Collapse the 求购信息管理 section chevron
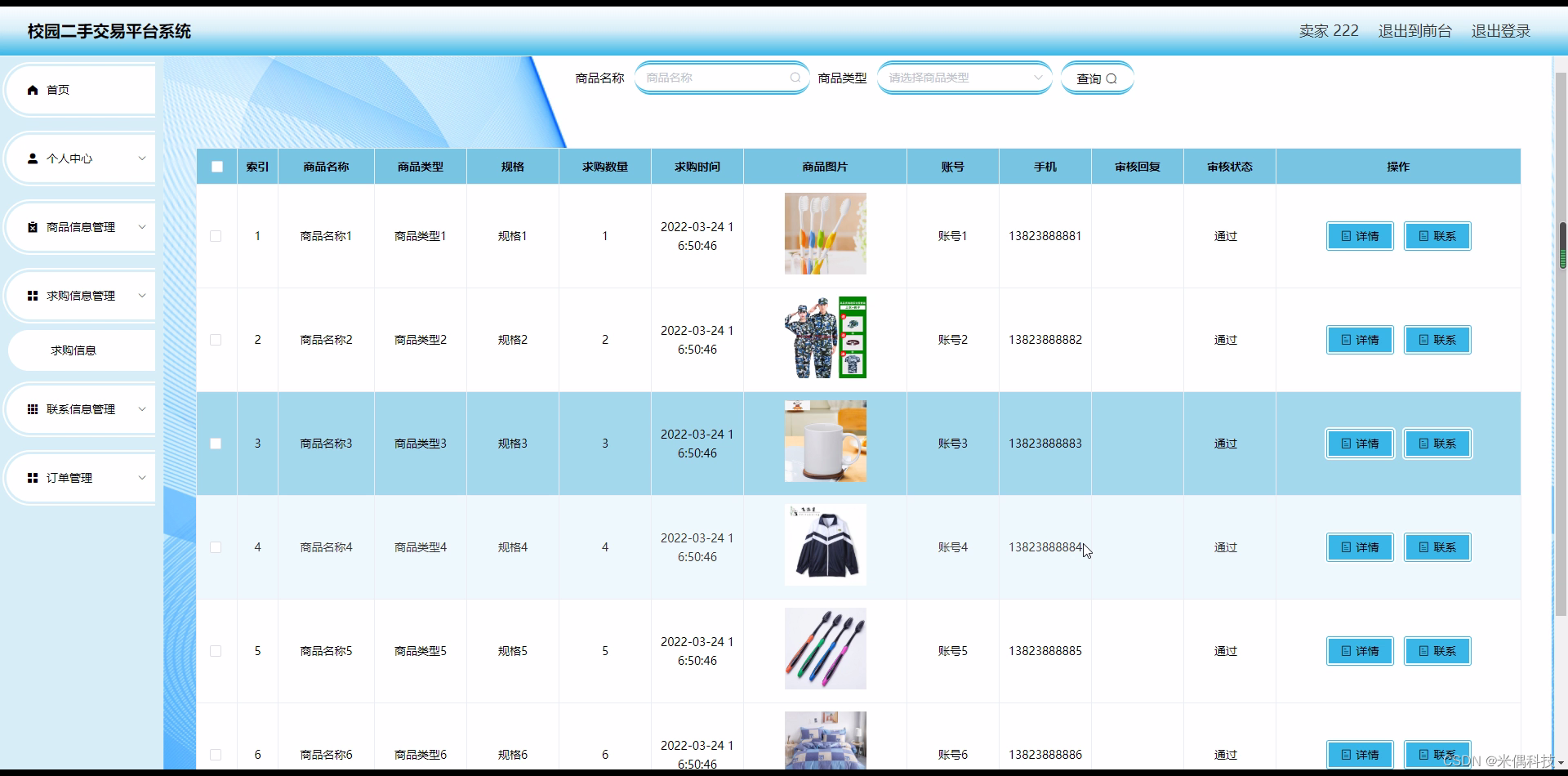This screenshot has width=1568, height=776. coord(142,296)
